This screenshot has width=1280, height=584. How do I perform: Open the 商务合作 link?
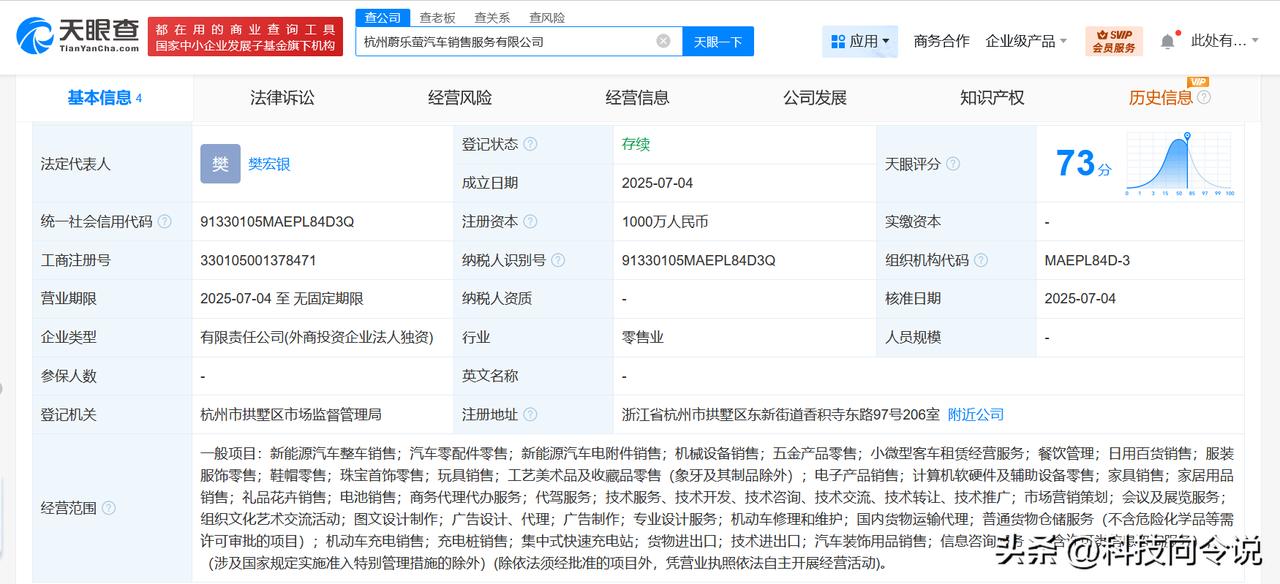click(941, 41)
